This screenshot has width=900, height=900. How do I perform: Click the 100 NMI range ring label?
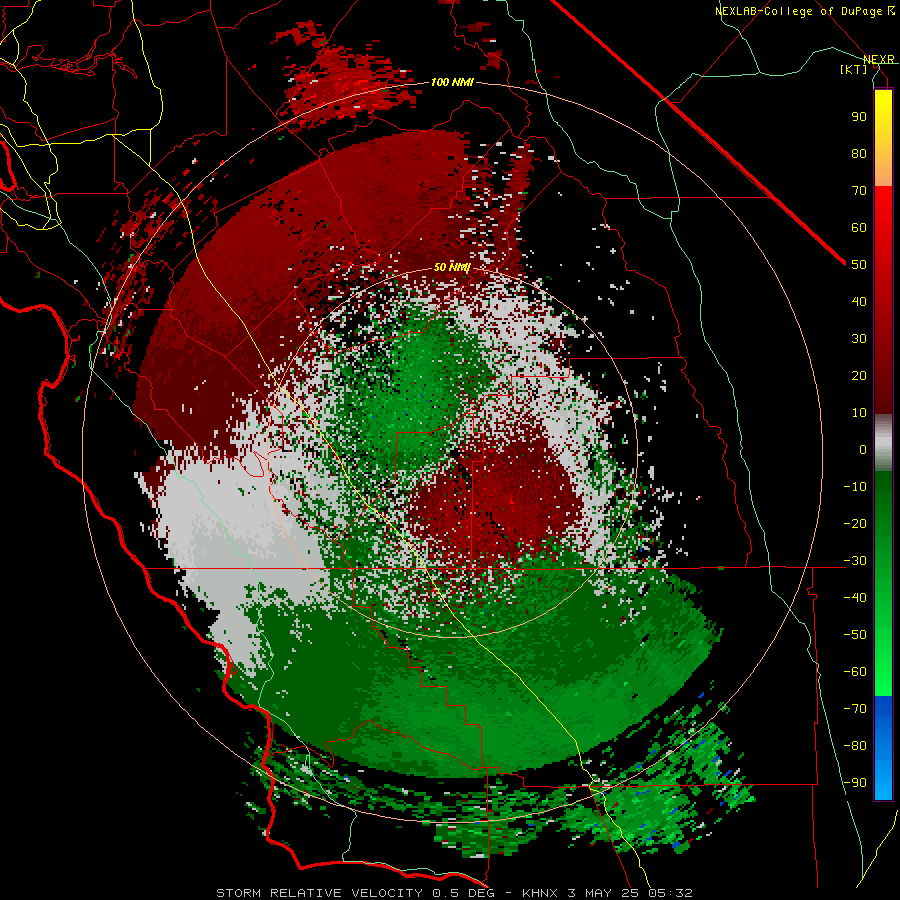pyautogui.click(x=452, y=83)
